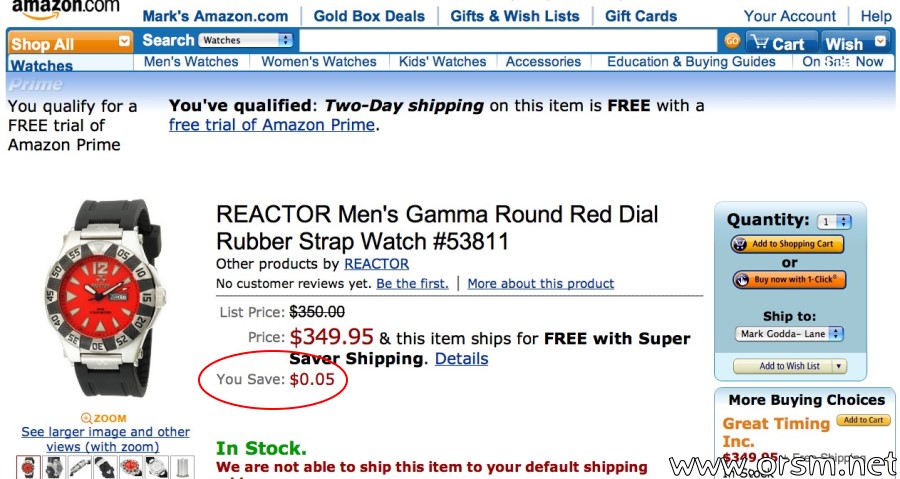
Task: Expand the Add to Wish List arrow
Action: pyautogui.click(x=839, y=366)
